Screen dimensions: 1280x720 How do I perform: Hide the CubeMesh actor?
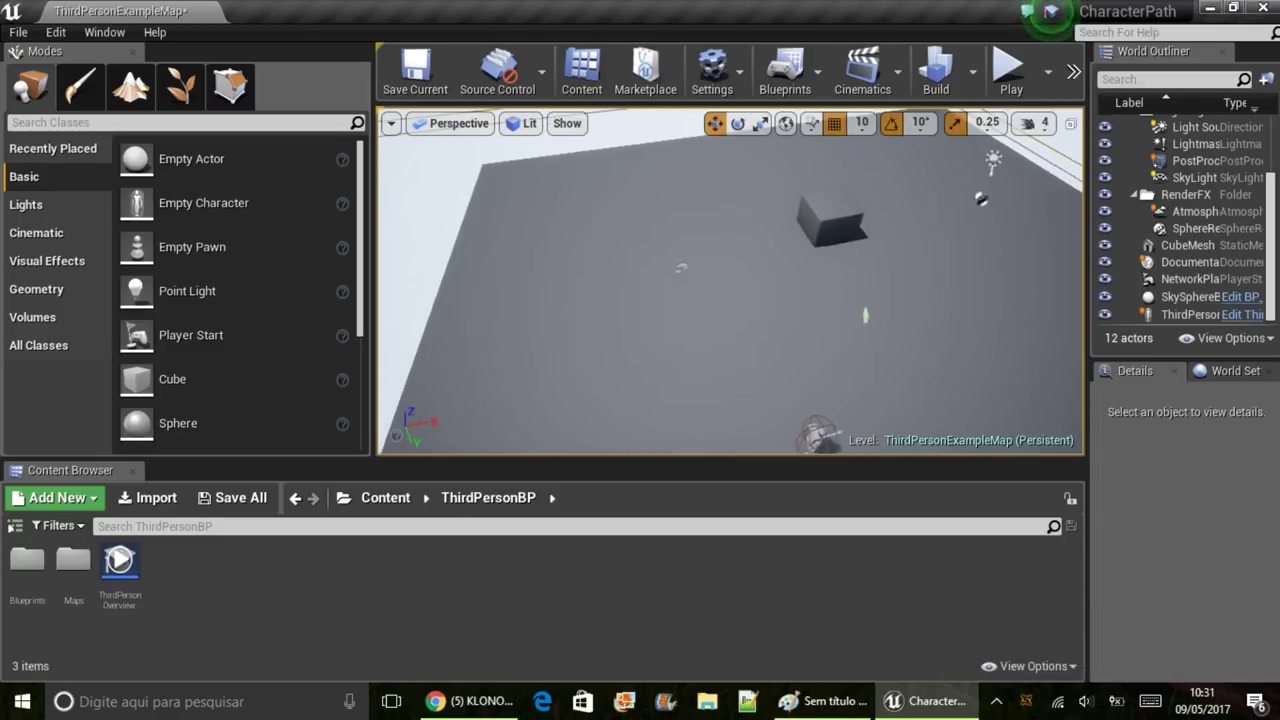tap(1105, 245)
